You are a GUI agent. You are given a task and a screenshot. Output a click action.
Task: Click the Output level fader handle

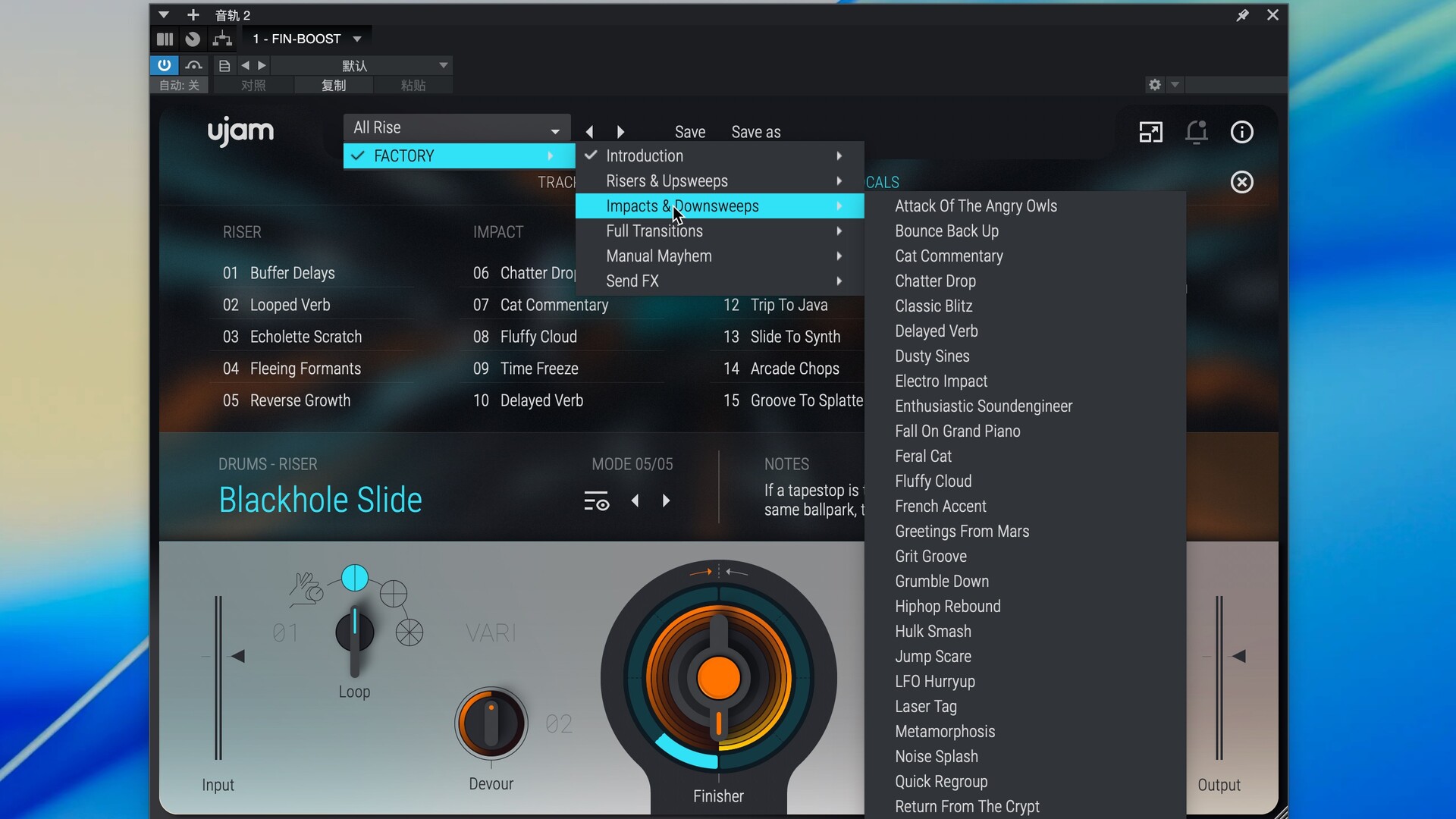tap(1238, 657)
